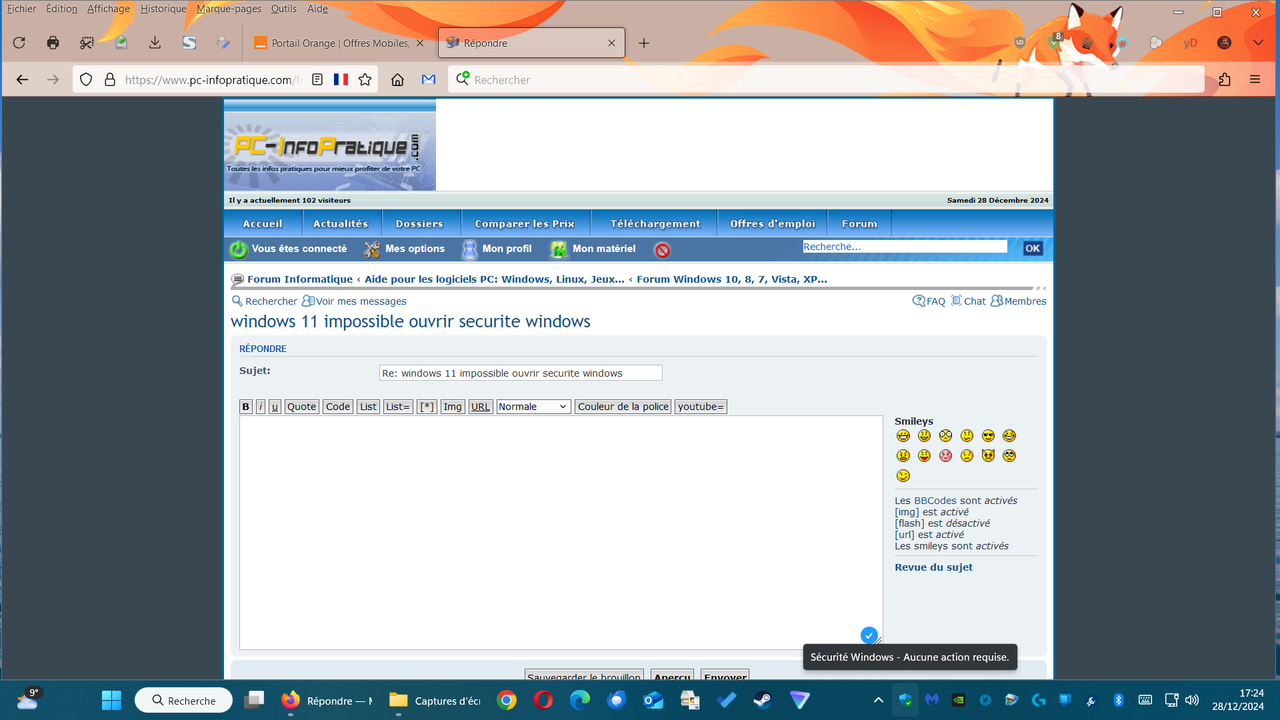
Task: Open the Fichier menu
Action: point(21,8)
